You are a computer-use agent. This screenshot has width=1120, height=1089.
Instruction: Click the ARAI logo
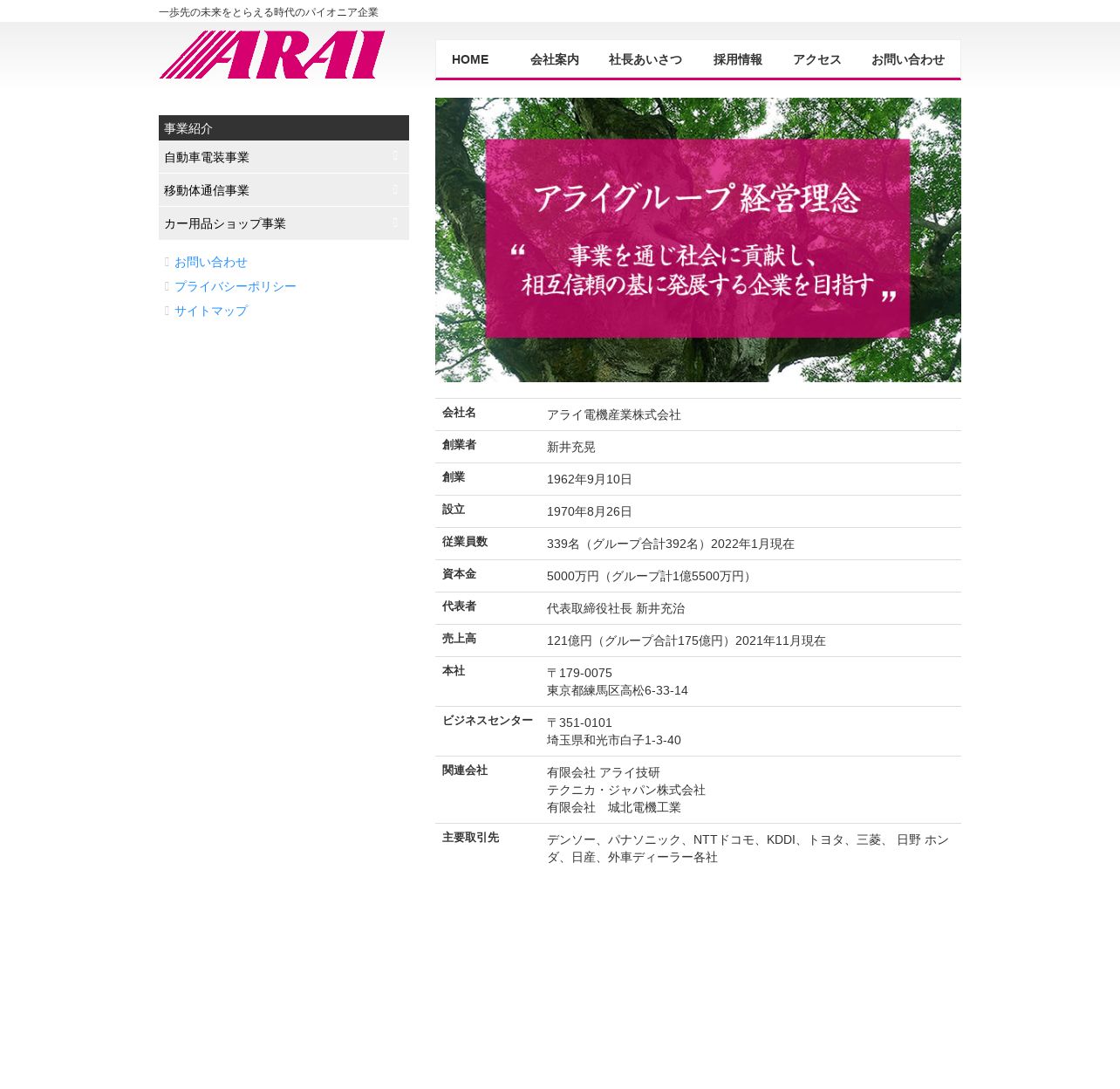pyautogui.click(x=272, y=55)
